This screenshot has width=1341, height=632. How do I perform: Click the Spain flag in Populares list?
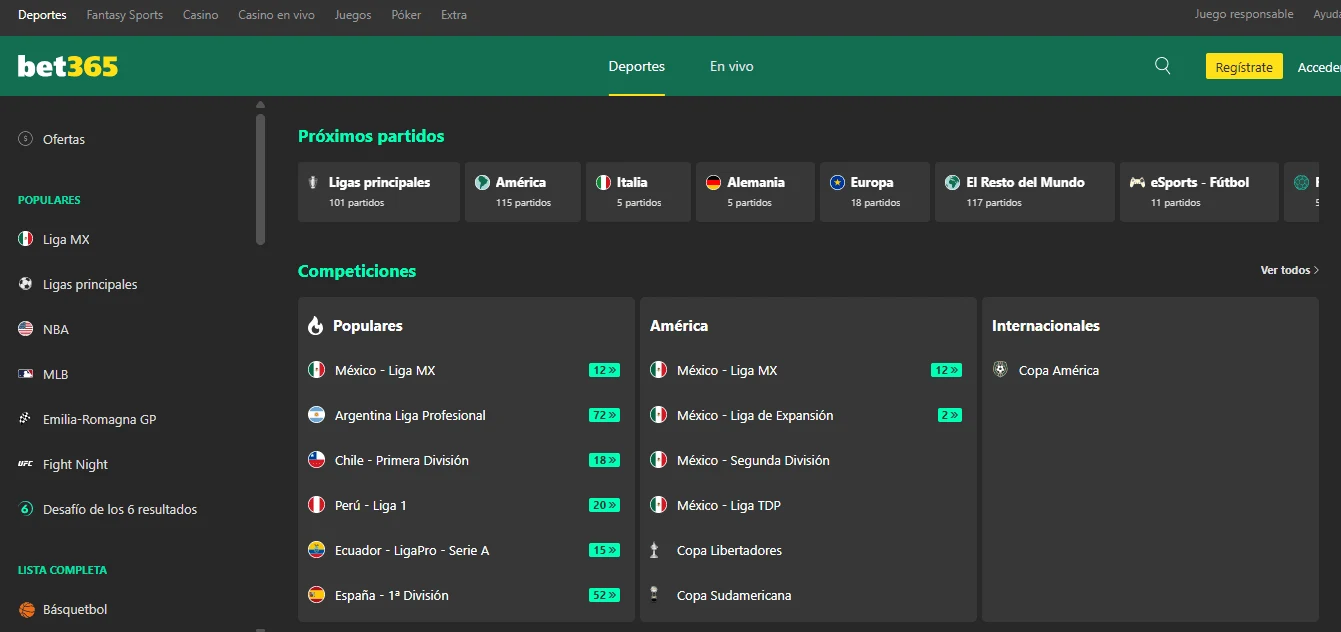click(317, 595)
